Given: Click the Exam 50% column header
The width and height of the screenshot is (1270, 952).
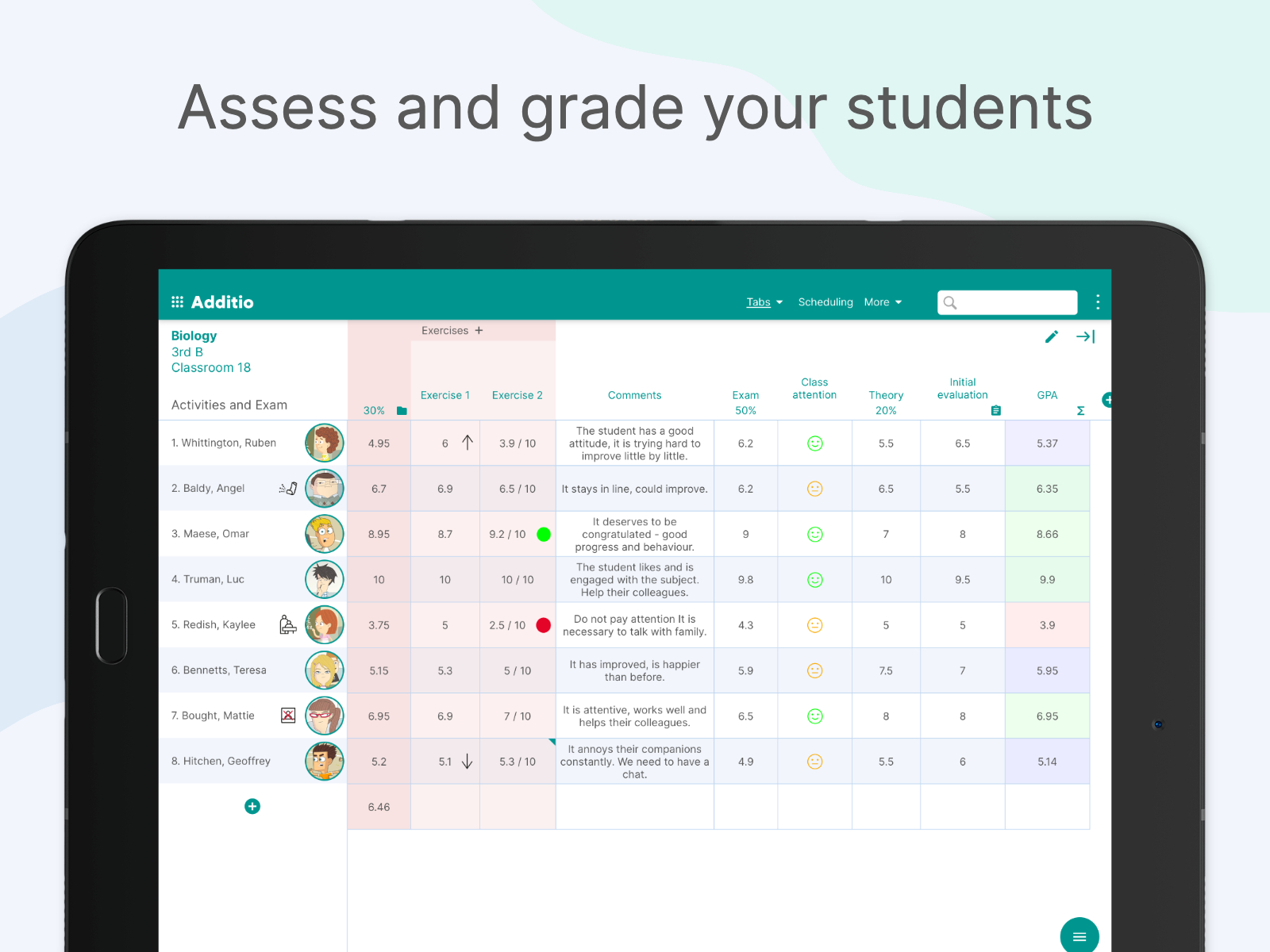Looking at the screenshot, I should (x=745, y=403).
